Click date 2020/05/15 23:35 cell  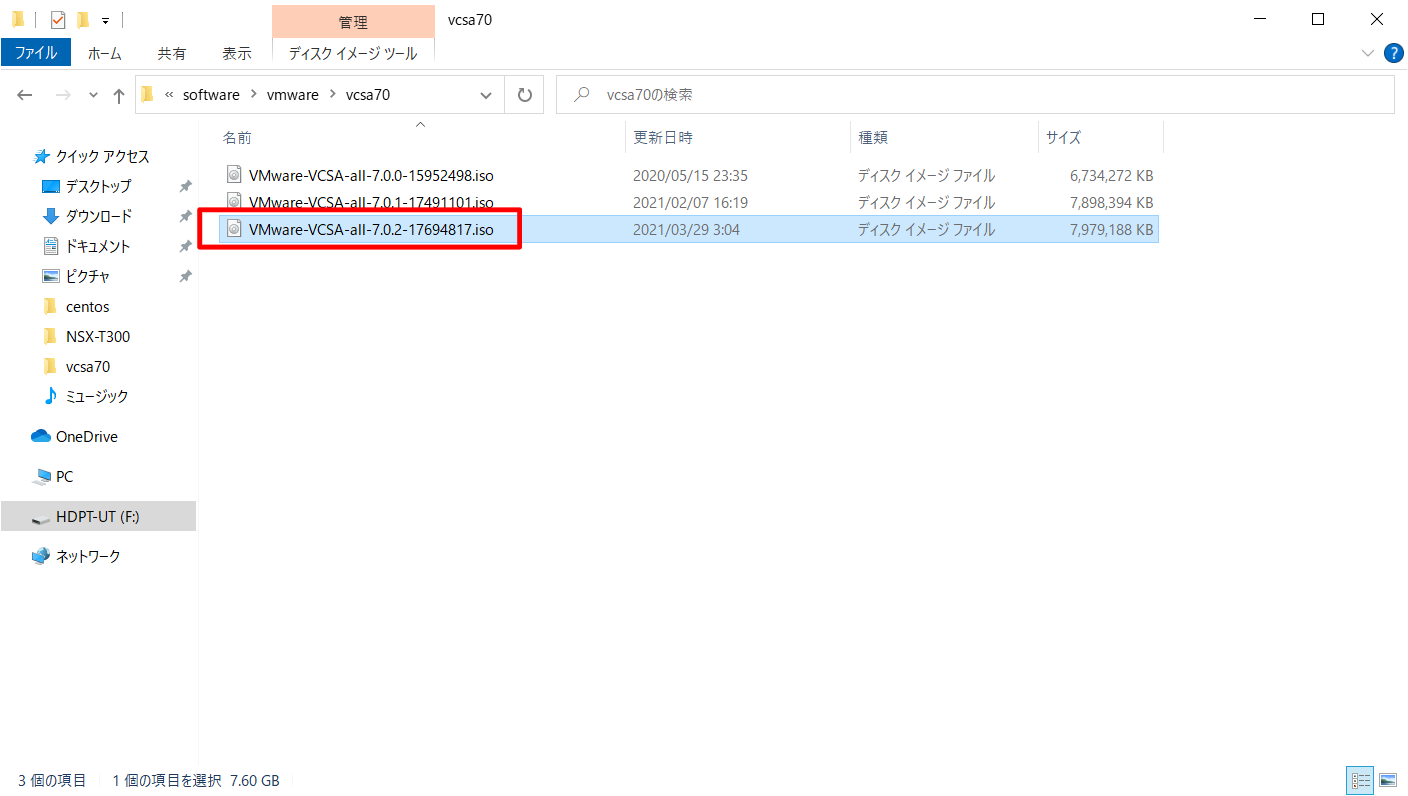(690, 175)
